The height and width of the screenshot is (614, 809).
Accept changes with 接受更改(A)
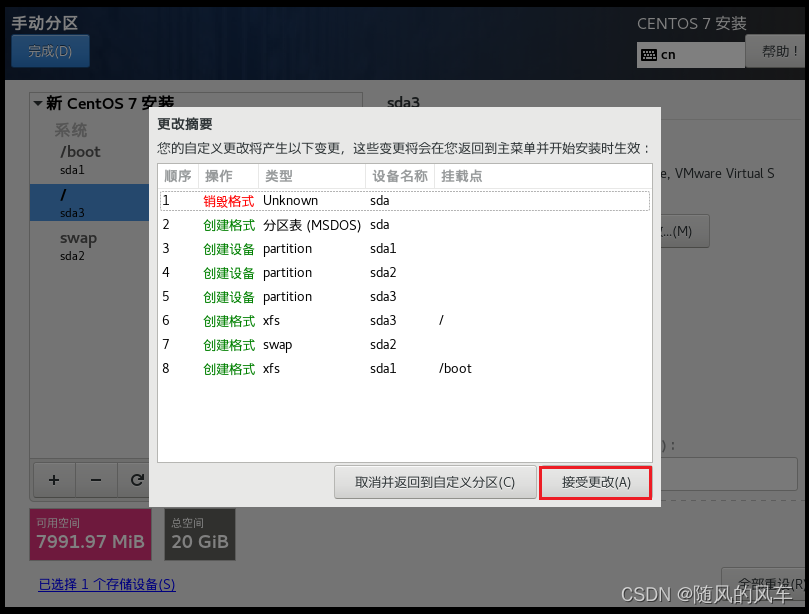coord(596,482)
